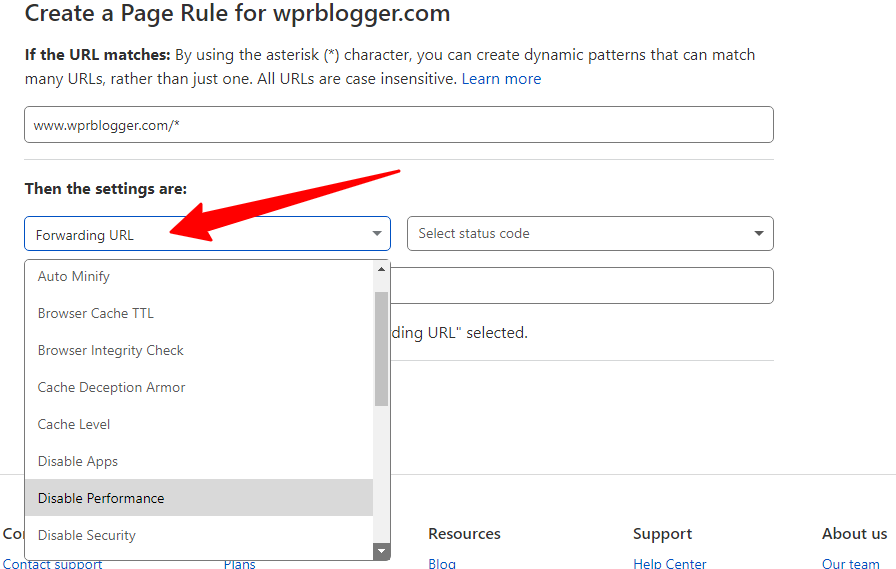Click the Support footer heading
896x569 pixels.
coord(662,534)
